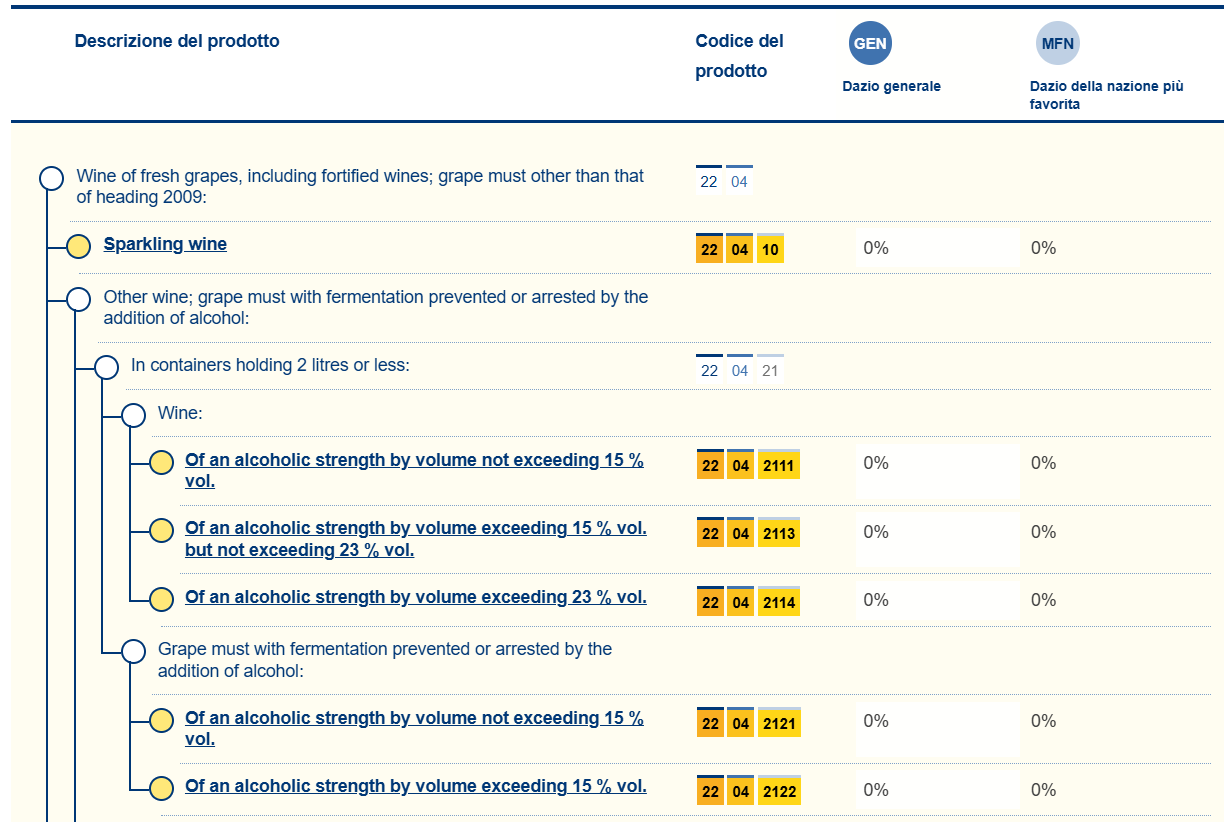Collapse the Other wine; grape must node
Viewport: 1227px width, 822px height.
tap(78, 299)
